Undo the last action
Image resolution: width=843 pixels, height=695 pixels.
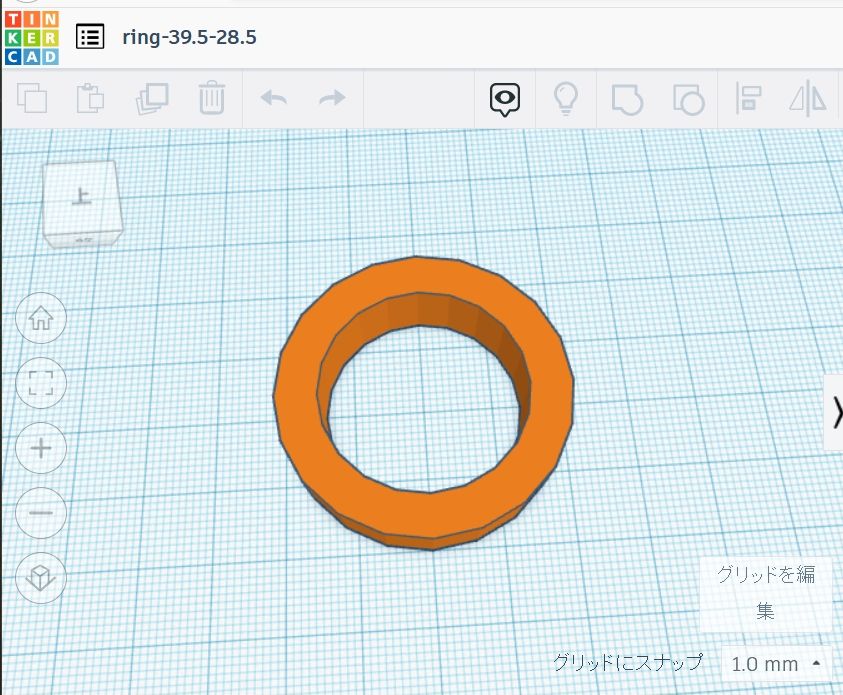click(x=273, y=98)
